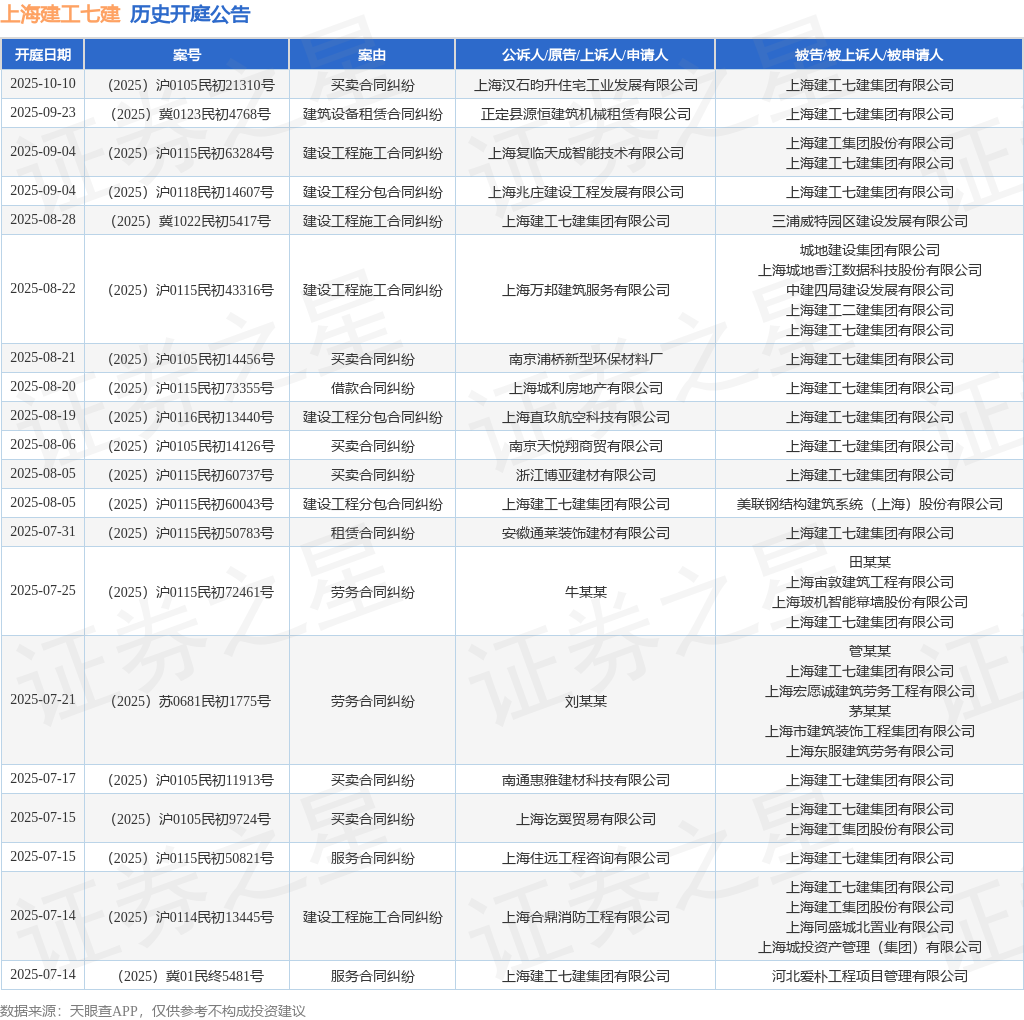Click defendant 美联钢结构建筑系统（上海）股份有限公司
Image resolution: width=1024 pixels, height=1020 pixels.
pos(870,504)
